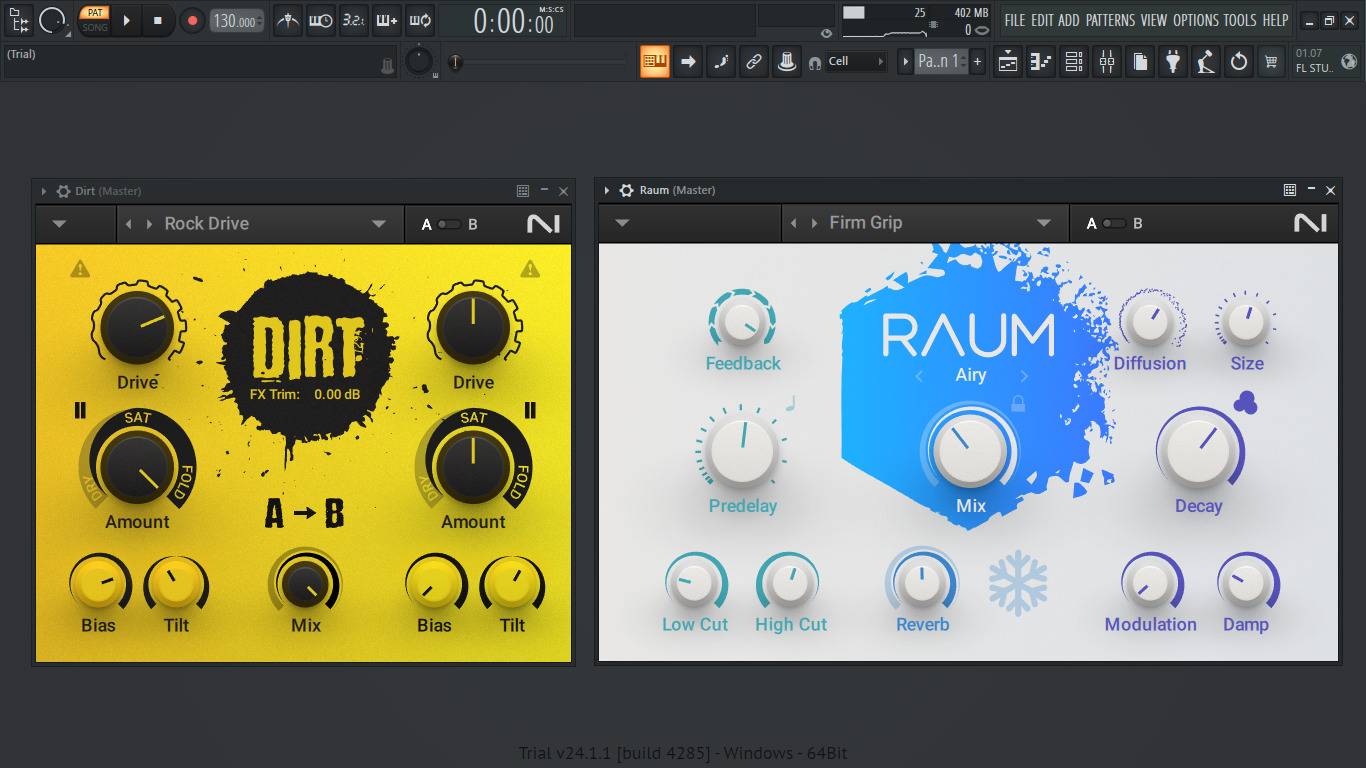Viewport: 1366px width, 768px height.
Task: Open the Dirt main menu dropdown arrow
Action: (59, 224)
